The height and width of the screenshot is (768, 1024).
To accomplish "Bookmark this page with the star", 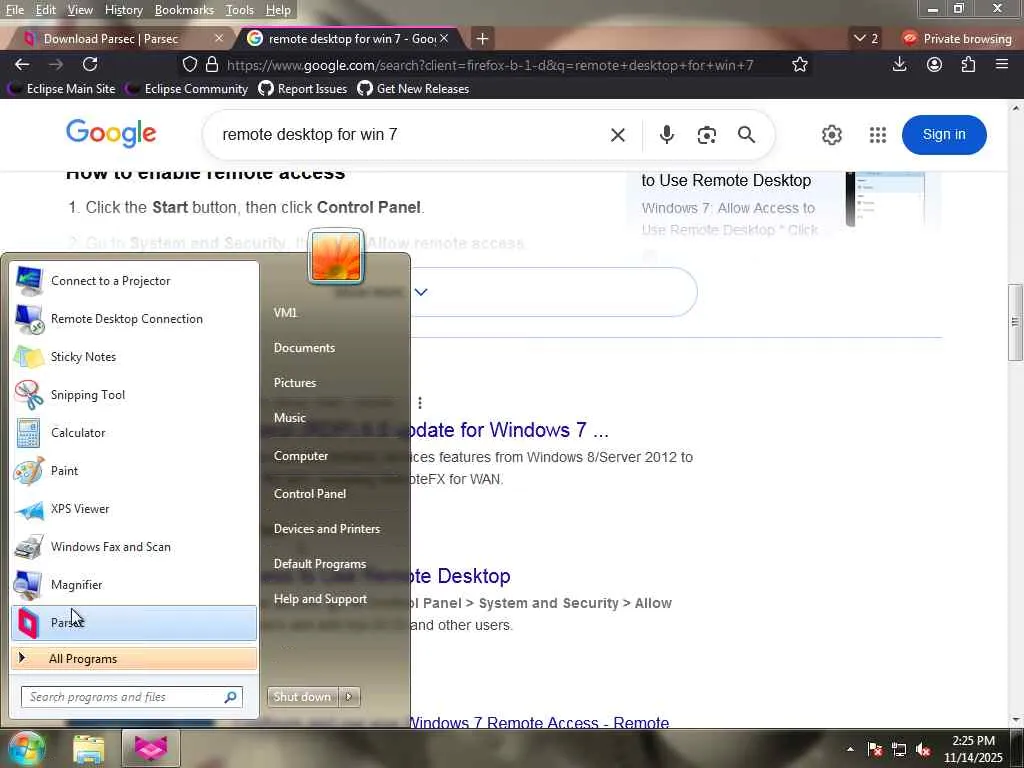I will [800, 64].
